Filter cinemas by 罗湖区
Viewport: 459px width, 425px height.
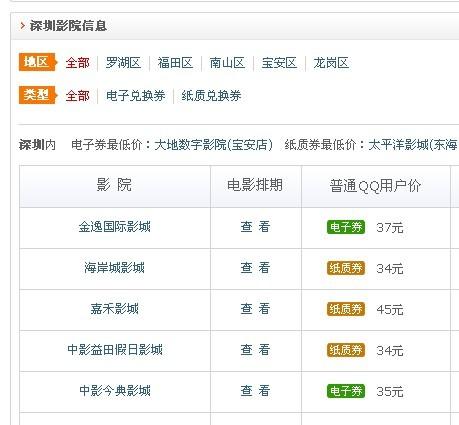pyautogui.click(x=123, y=63)
